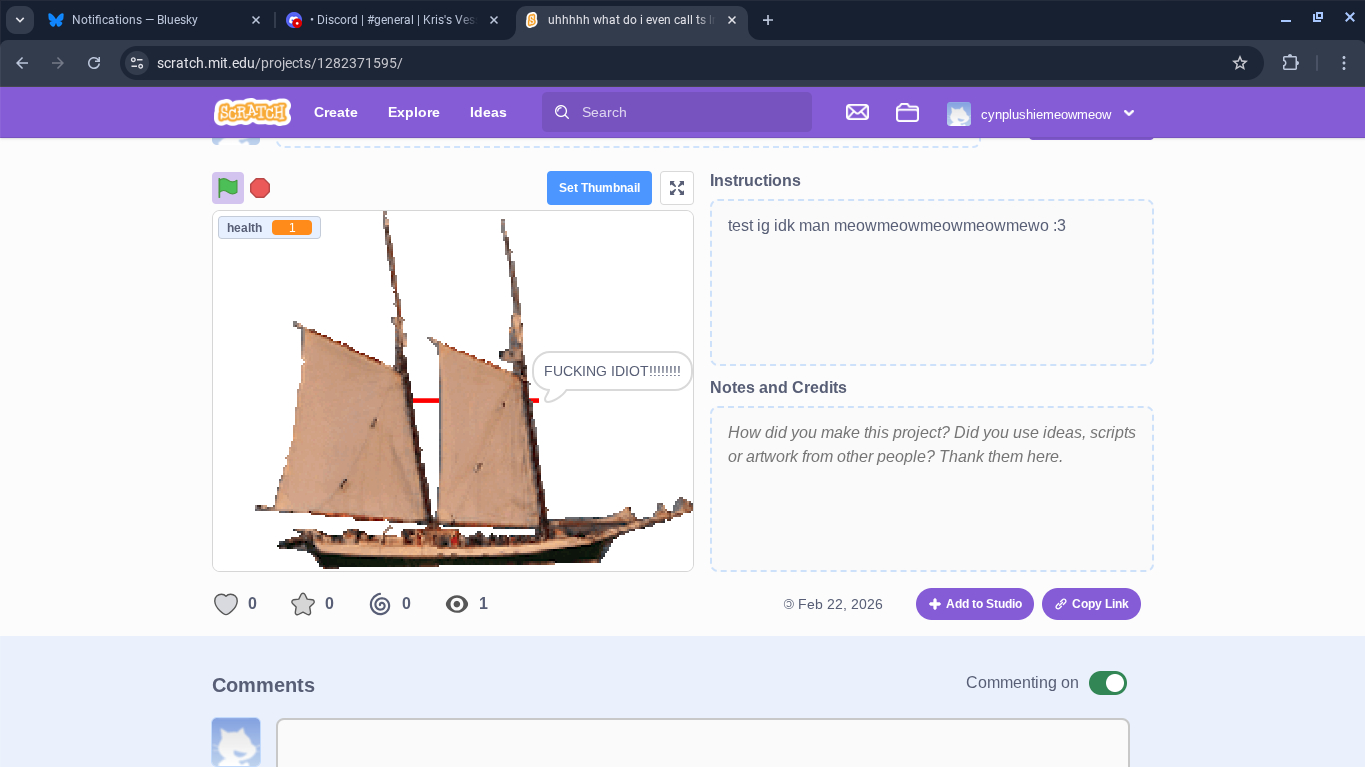Screen dimensions: 1365x767
Task: Click the remix spiral icon
Action: click(x=380, y=604)
